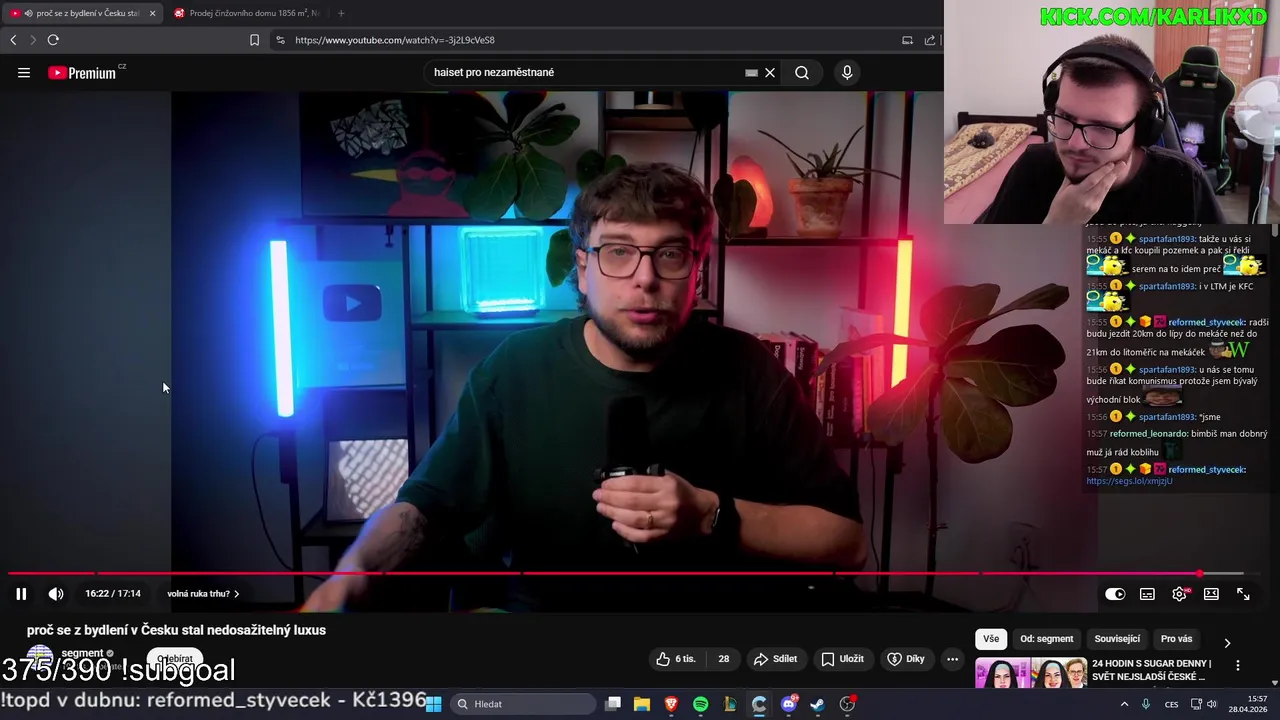This screenshot has height=720, width=1280.
Task: Select the Vše filter chip
Action: tap(991, 639)
